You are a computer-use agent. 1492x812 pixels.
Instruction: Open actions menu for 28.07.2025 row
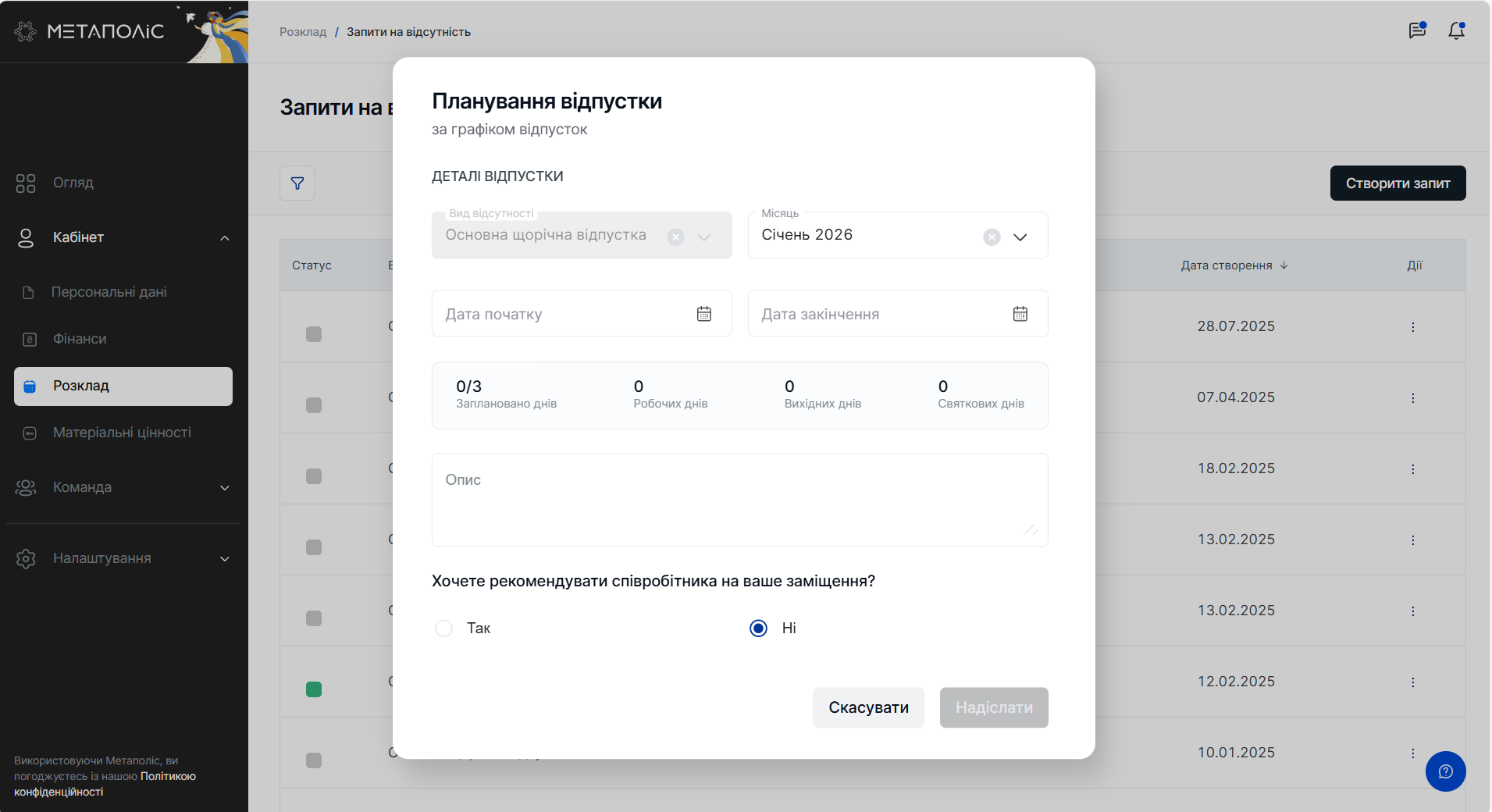click(x=1412, y=327)
